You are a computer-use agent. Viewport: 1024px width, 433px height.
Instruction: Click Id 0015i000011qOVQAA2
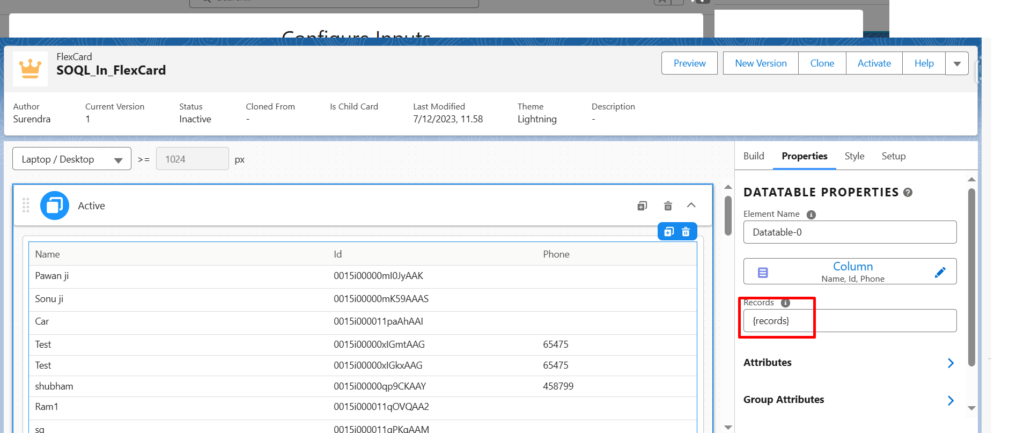pos(381,406)
